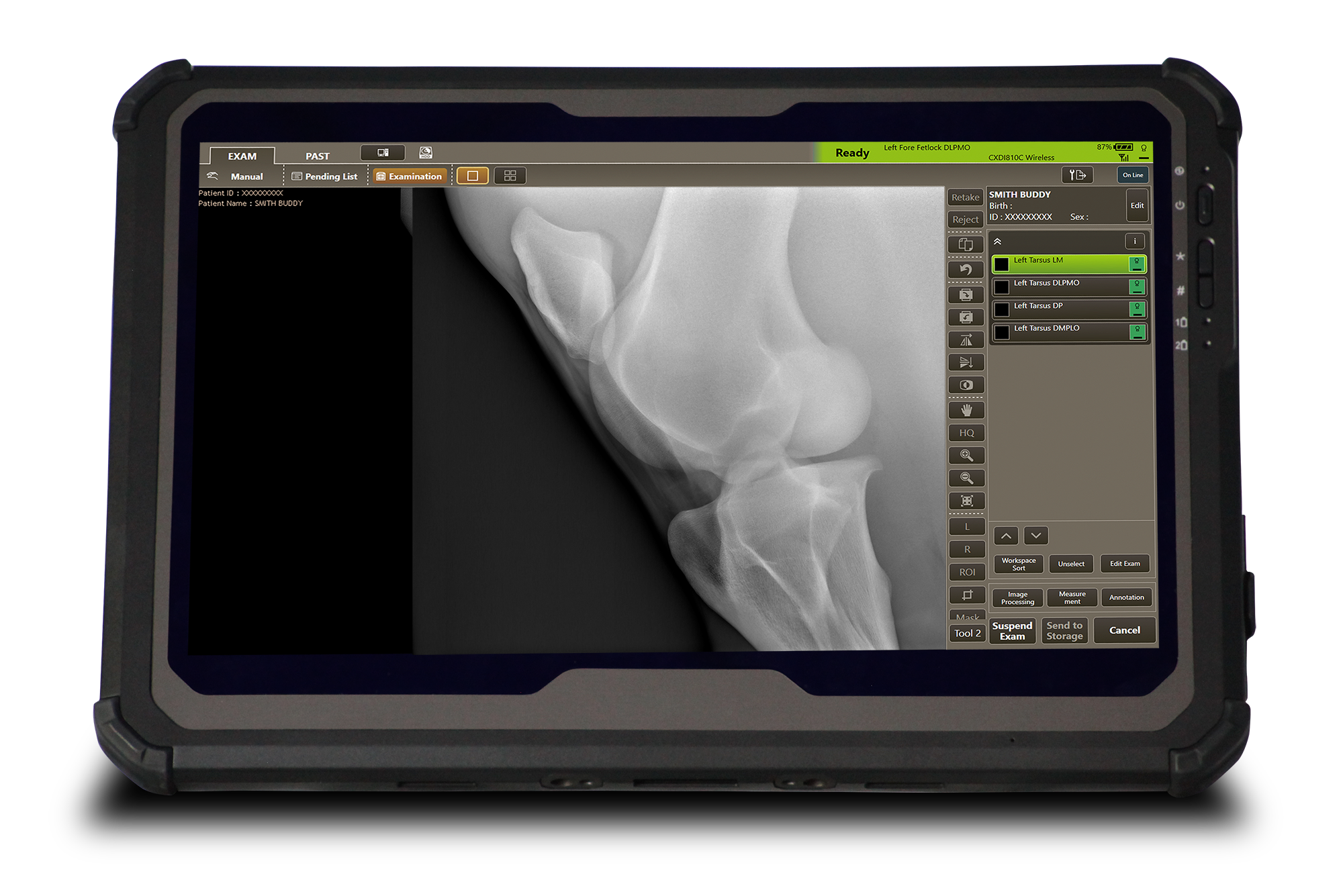Click Workspace Sort button
1343x896 pixels.
tap(1019, 564)
